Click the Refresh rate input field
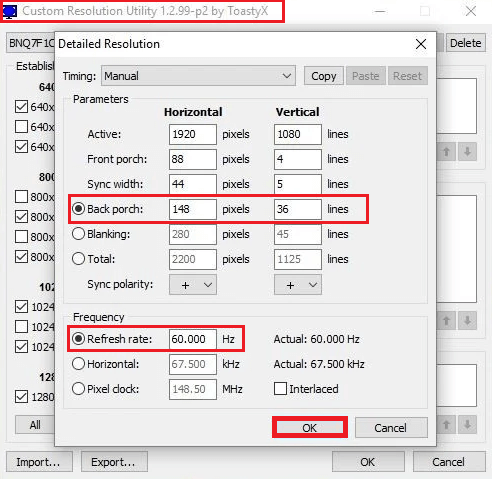 pos(193,339)
